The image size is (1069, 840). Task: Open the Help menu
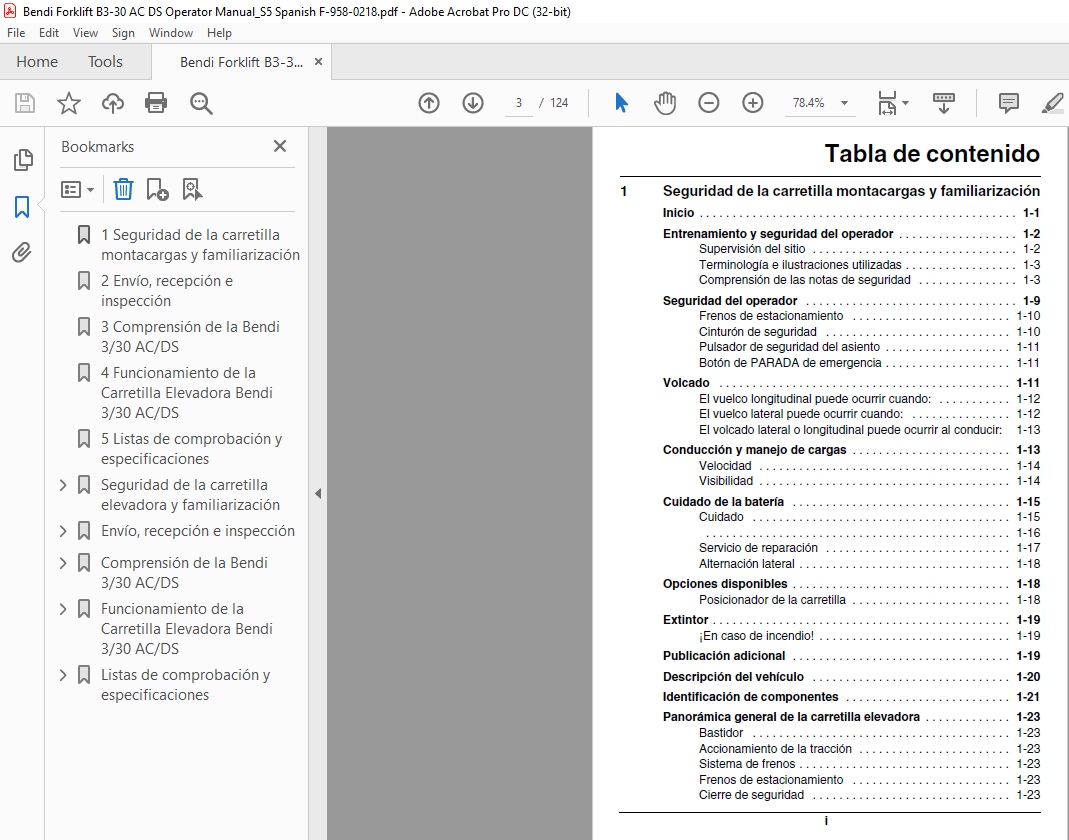coord(220,33)
